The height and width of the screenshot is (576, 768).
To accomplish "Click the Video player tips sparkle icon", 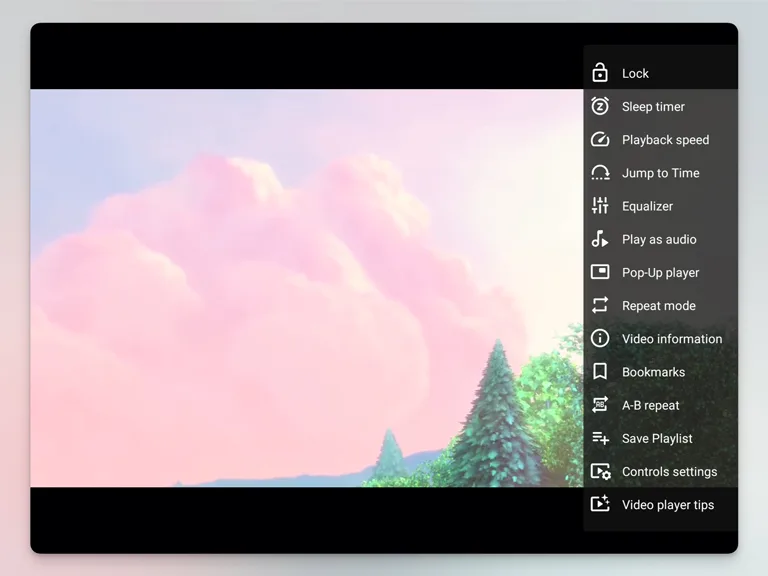I will click(600, 504).
